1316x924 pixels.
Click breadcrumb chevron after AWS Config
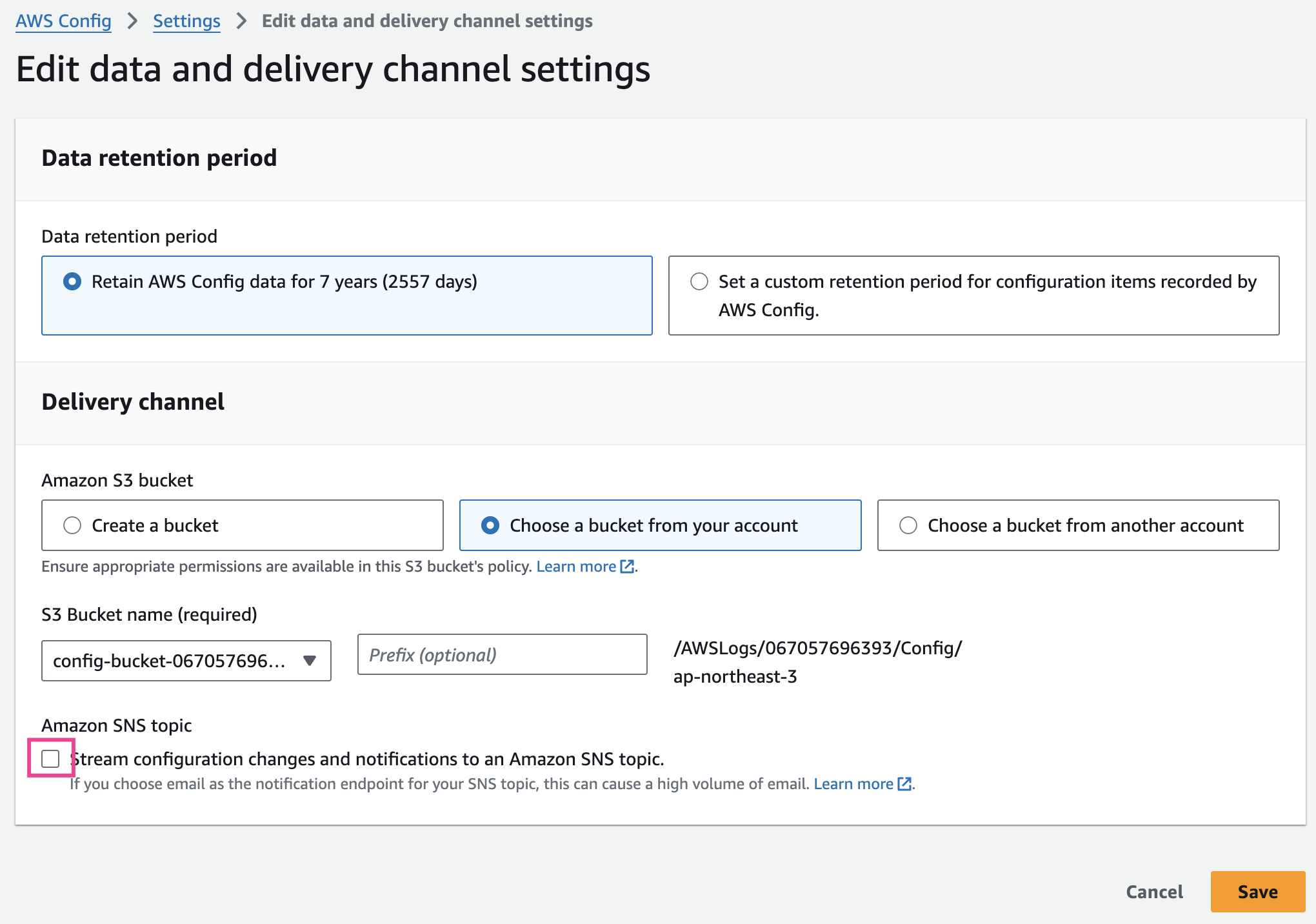(133, 21)
